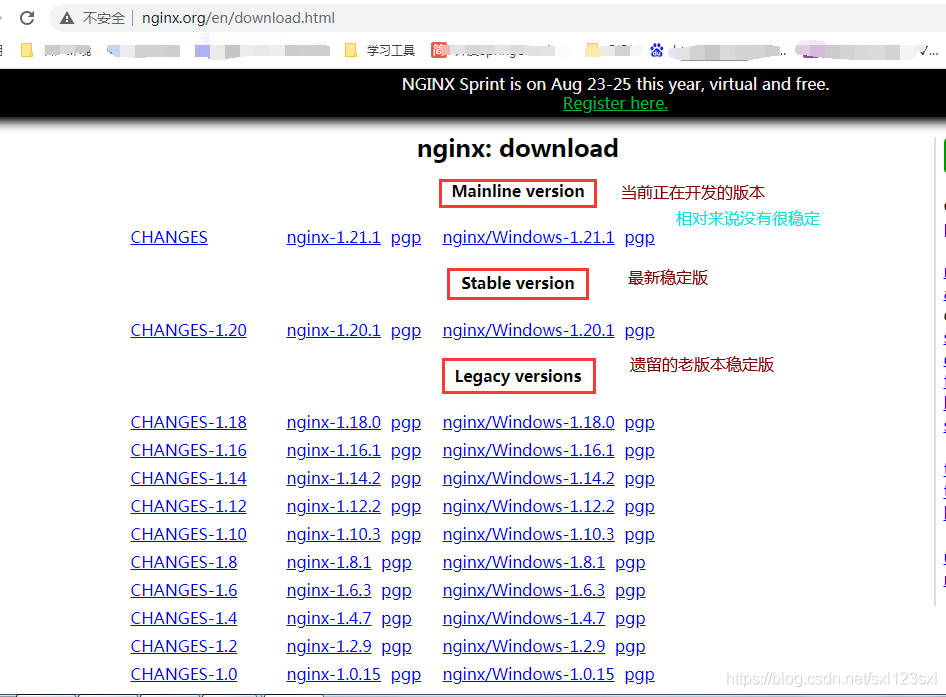Image resolution: width=946 pixels, height=697 pixels.
Task: Open the paw-print Baidu bookmark icon
Action: tap(656, 51)
